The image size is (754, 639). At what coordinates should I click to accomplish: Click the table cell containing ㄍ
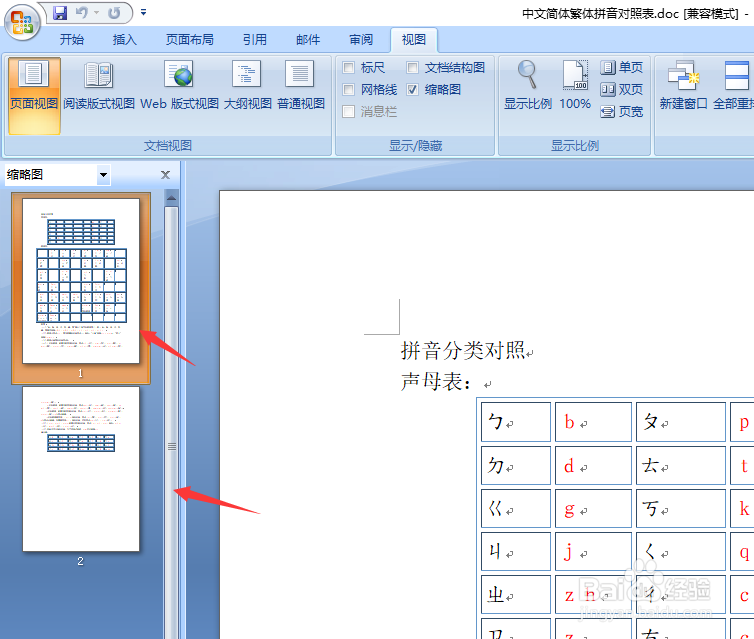515,508
